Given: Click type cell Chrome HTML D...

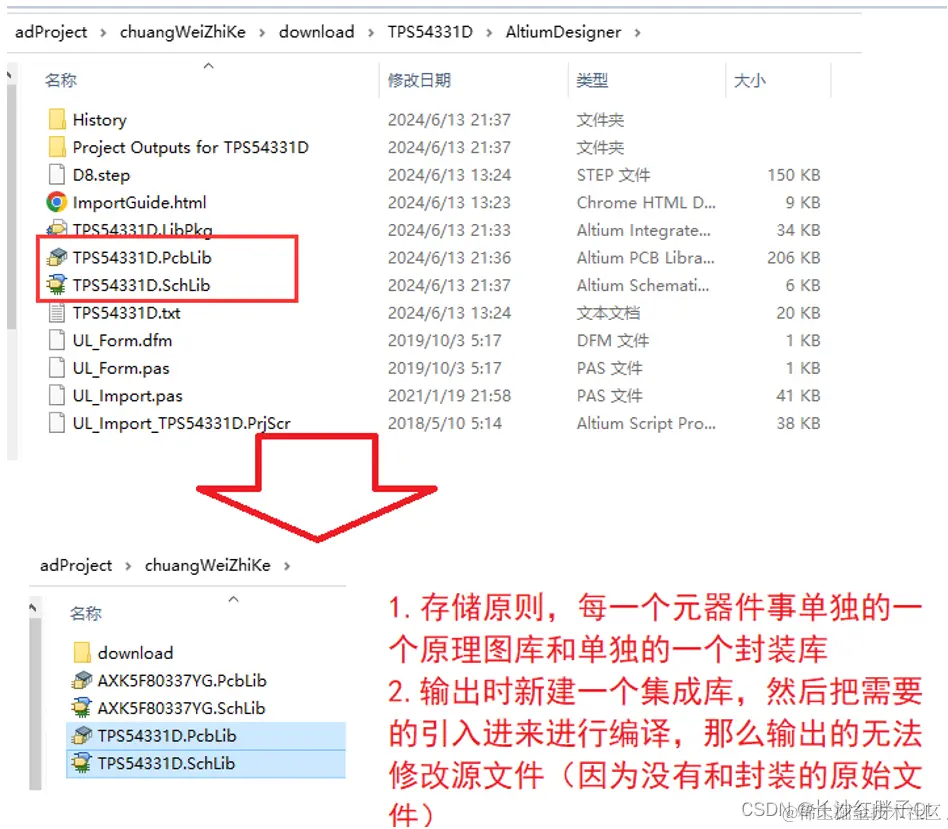Looking at the screenshot, I should (x=646, y=203).
